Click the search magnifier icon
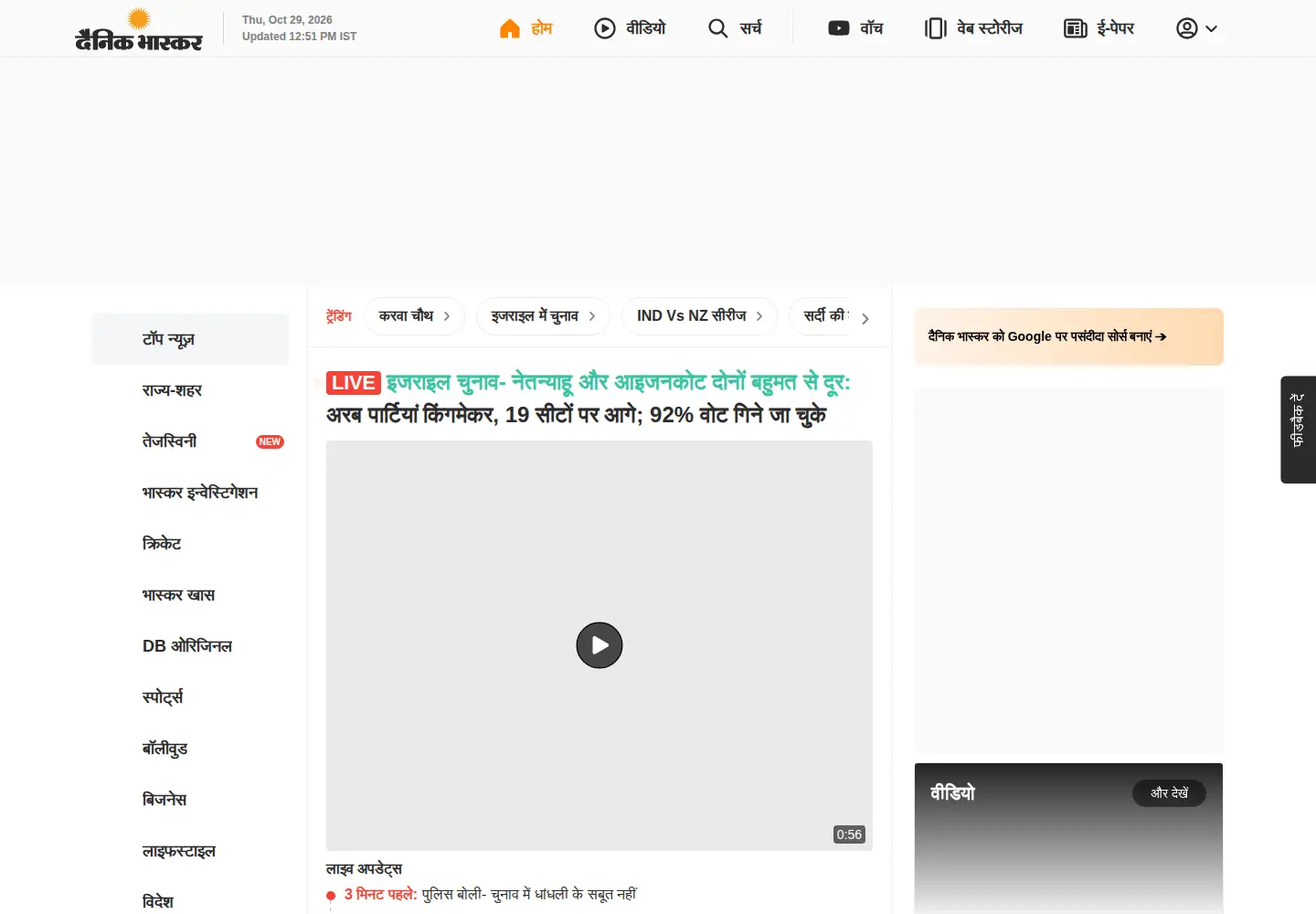 click(718, 28)
